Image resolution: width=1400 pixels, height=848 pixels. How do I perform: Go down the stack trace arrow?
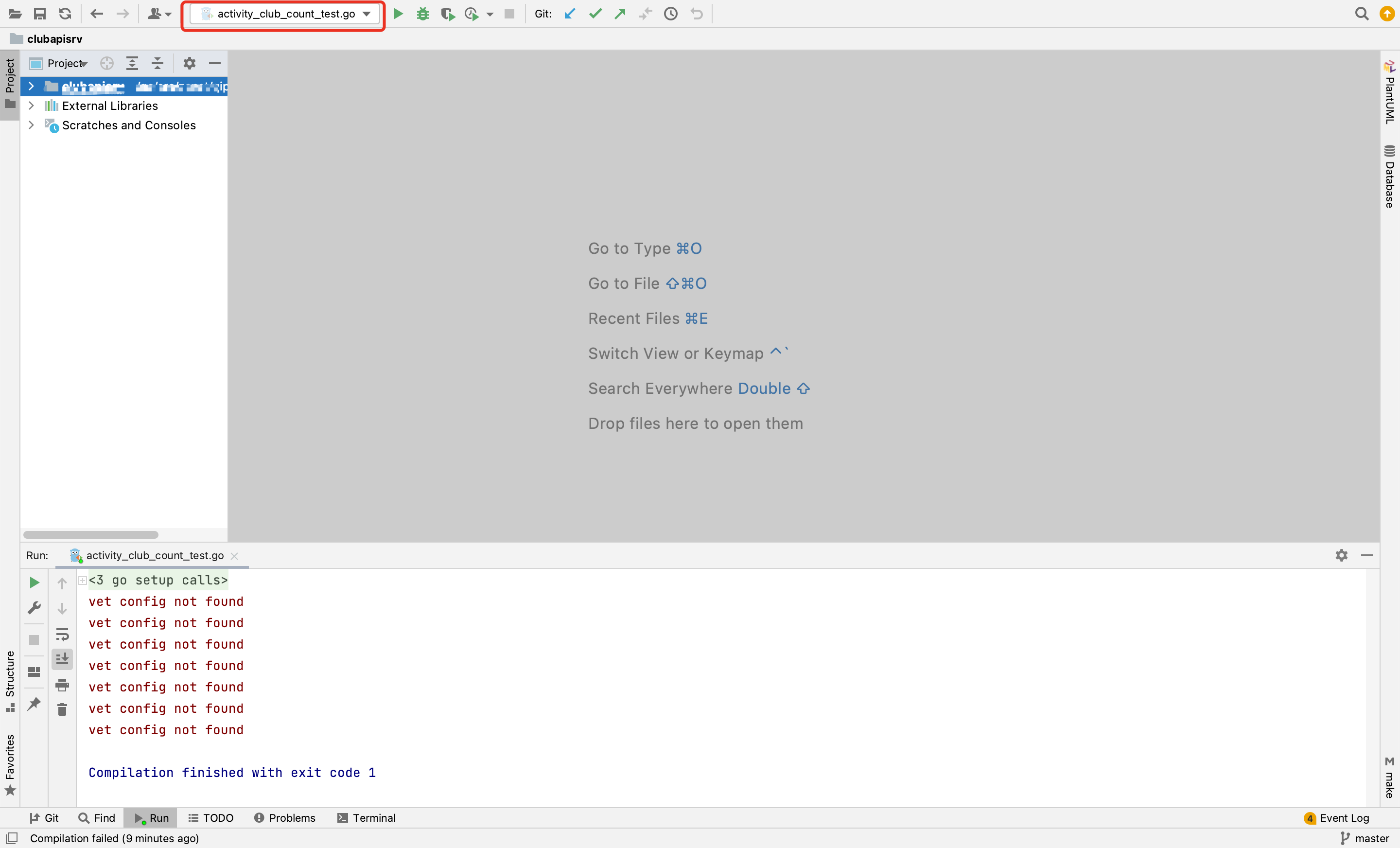[63, 608]
